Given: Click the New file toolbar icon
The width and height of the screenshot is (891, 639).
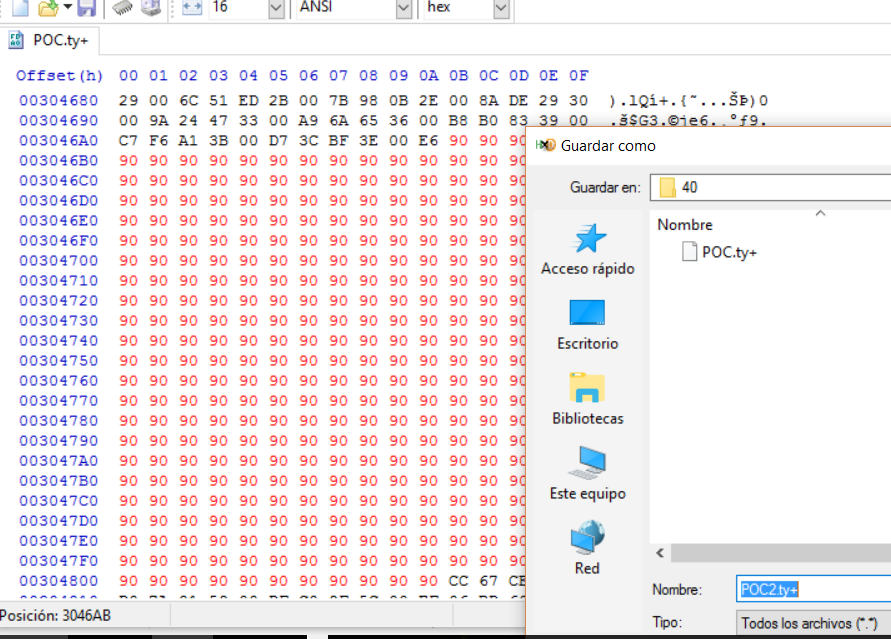Looking at the screenshot, I should click(x=19, y=8).
